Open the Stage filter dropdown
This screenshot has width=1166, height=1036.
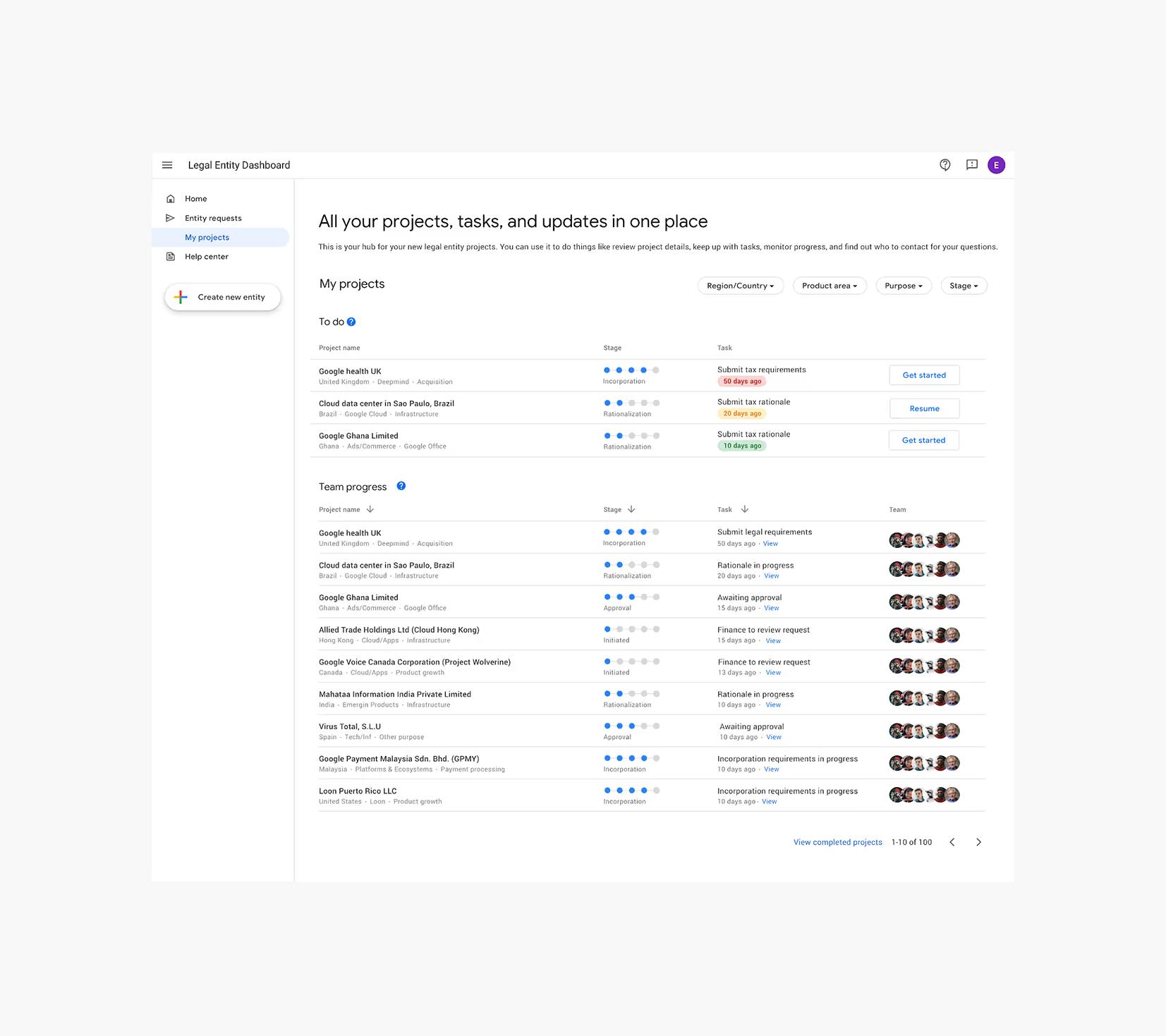(x=964, y=286)
